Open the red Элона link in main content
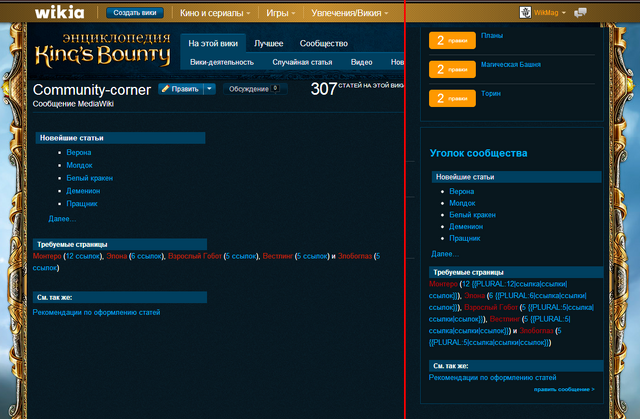 click(117, 256)
